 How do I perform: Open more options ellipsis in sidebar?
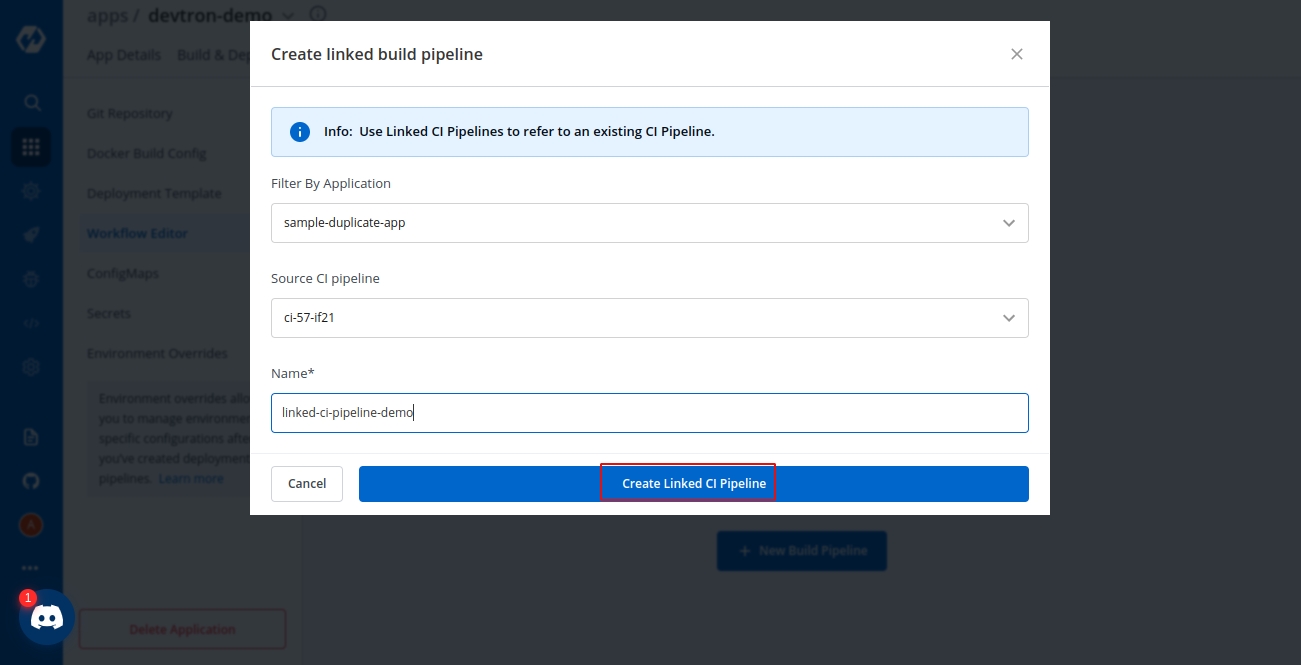pyautogui.click(x=31, y=568)
